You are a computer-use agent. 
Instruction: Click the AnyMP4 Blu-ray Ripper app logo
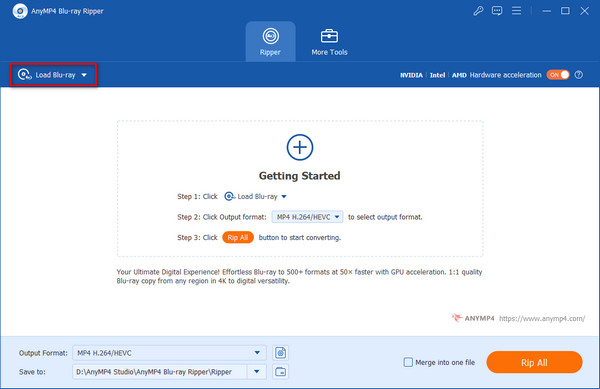(20, 11)
